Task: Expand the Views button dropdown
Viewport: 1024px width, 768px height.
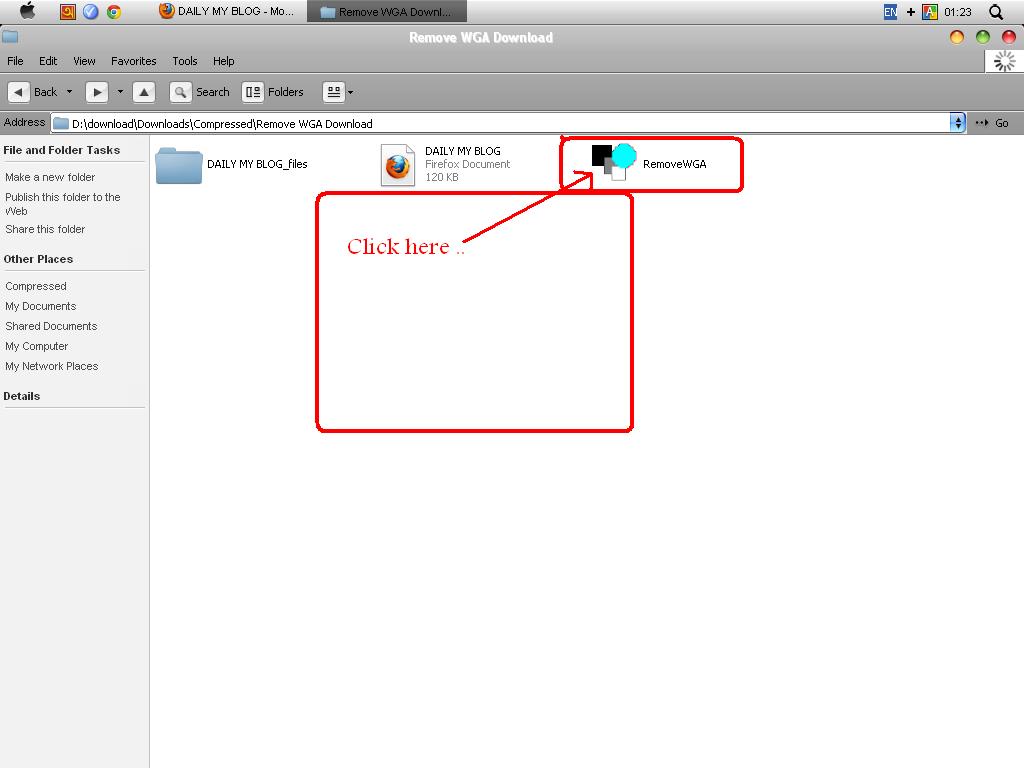Action: pyautogui.click(x=350, y=91)
